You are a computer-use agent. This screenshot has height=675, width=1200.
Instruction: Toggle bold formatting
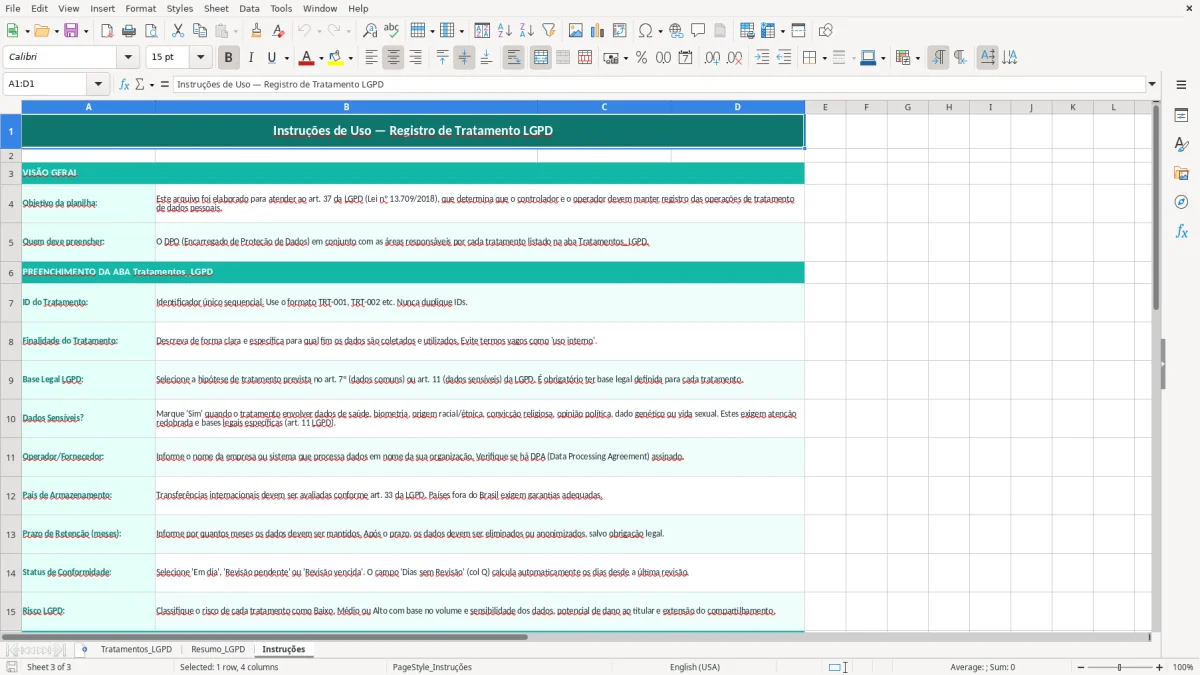(229, 58)
